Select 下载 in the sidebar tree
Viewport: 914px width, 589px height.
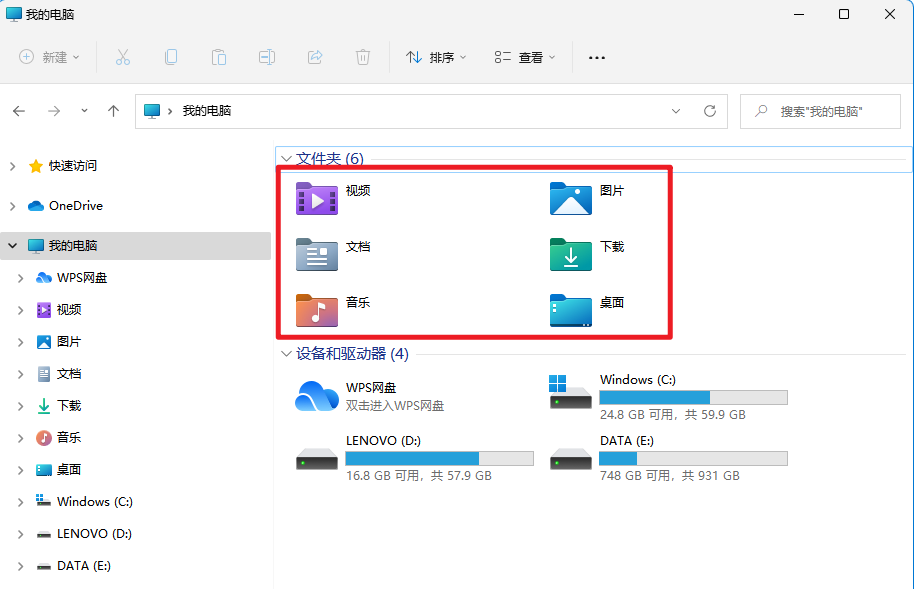(x=69, y=406)
